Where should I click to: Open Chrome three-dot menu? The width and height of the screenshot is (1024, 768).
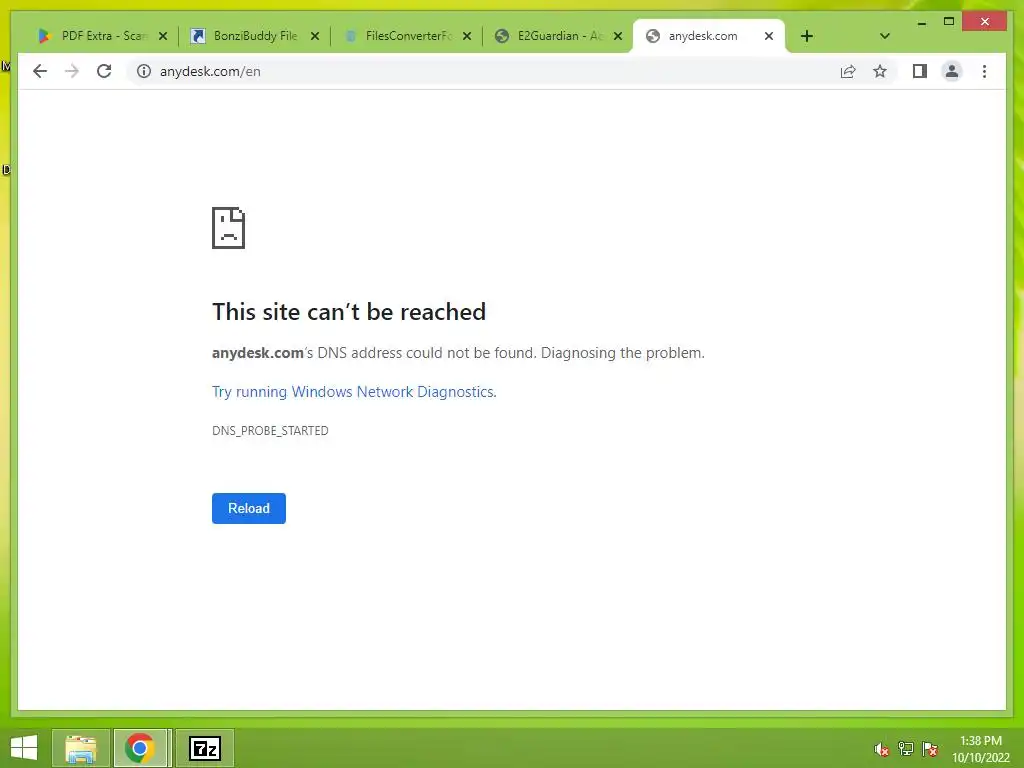(x=984, y=71)
